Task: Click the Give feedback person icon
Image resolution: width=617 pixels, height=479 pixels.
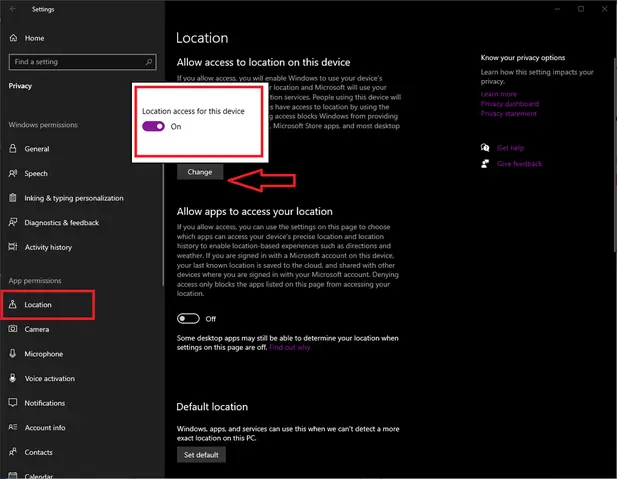Action: (485, 163)
